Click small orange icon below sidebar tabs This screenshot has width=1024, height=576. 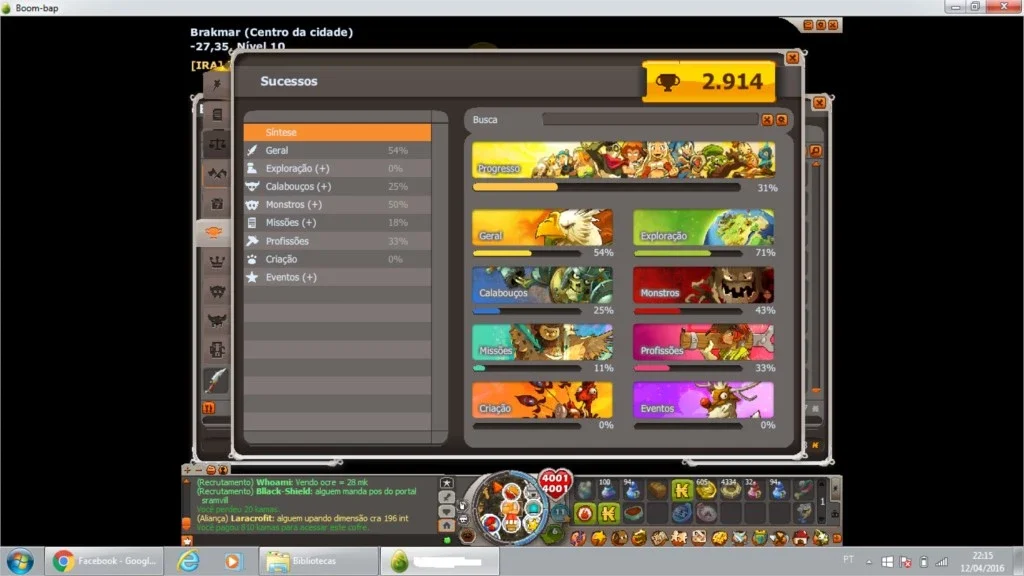point(208,408)
